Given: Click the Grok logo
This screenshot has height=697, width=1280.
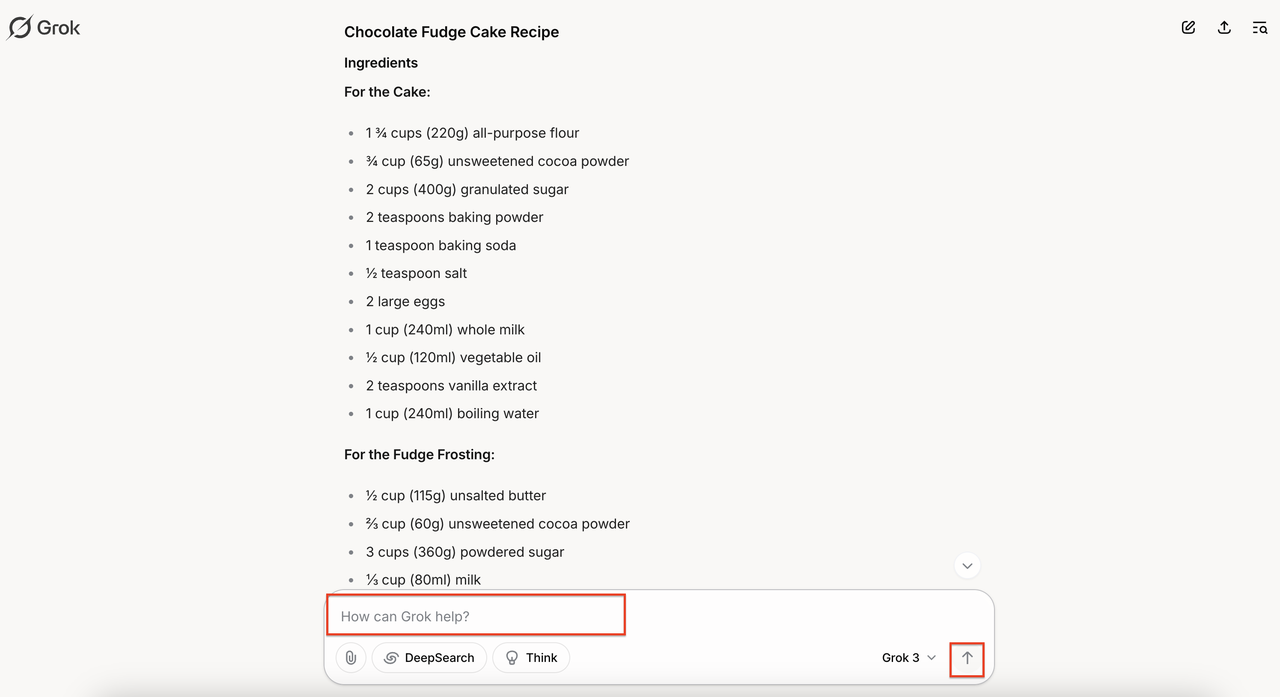Looking at the screenshot, I should coord(44,28).
